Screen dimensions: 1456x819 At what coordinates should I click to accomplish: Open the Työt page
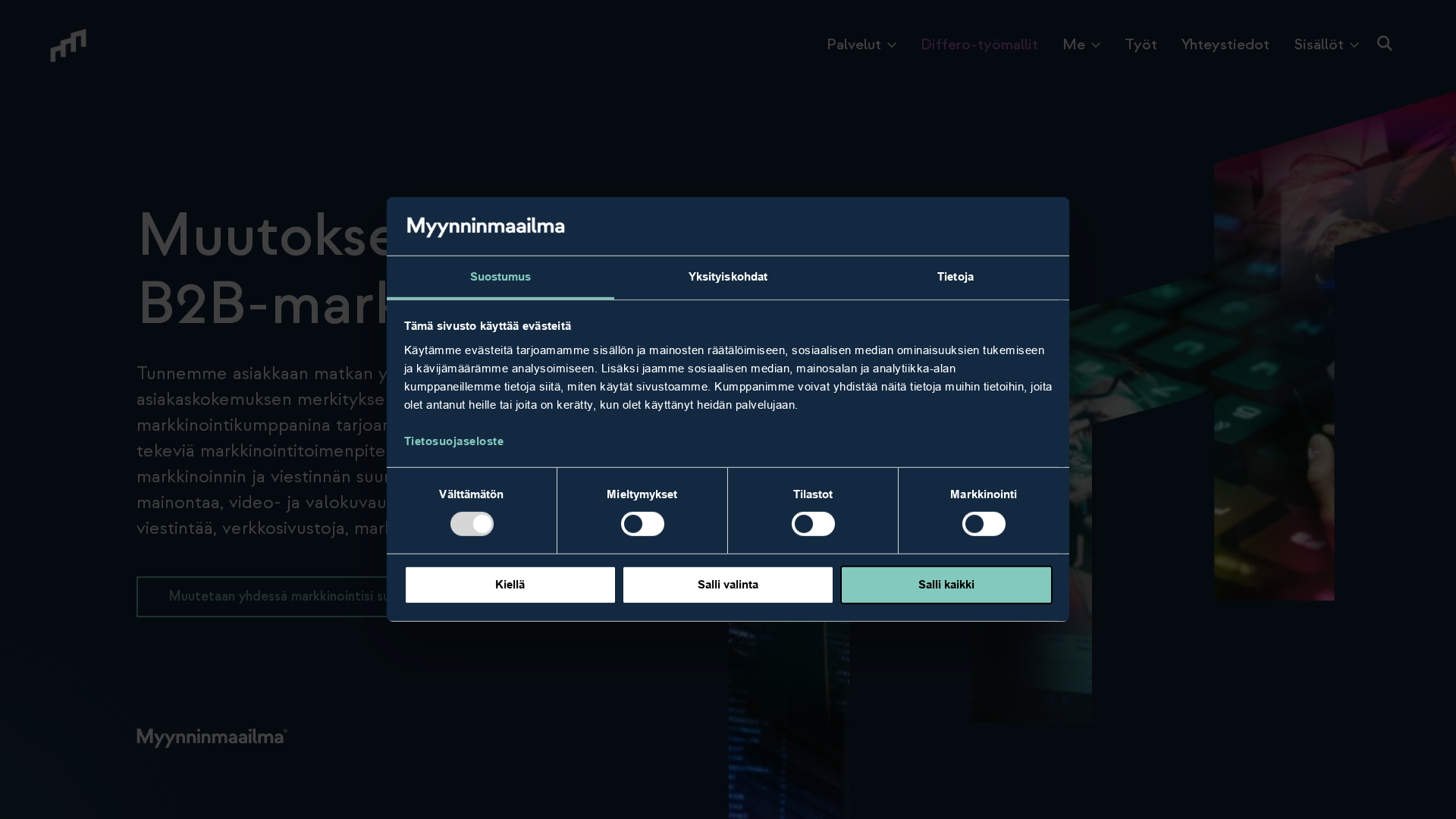[1141, 44]
